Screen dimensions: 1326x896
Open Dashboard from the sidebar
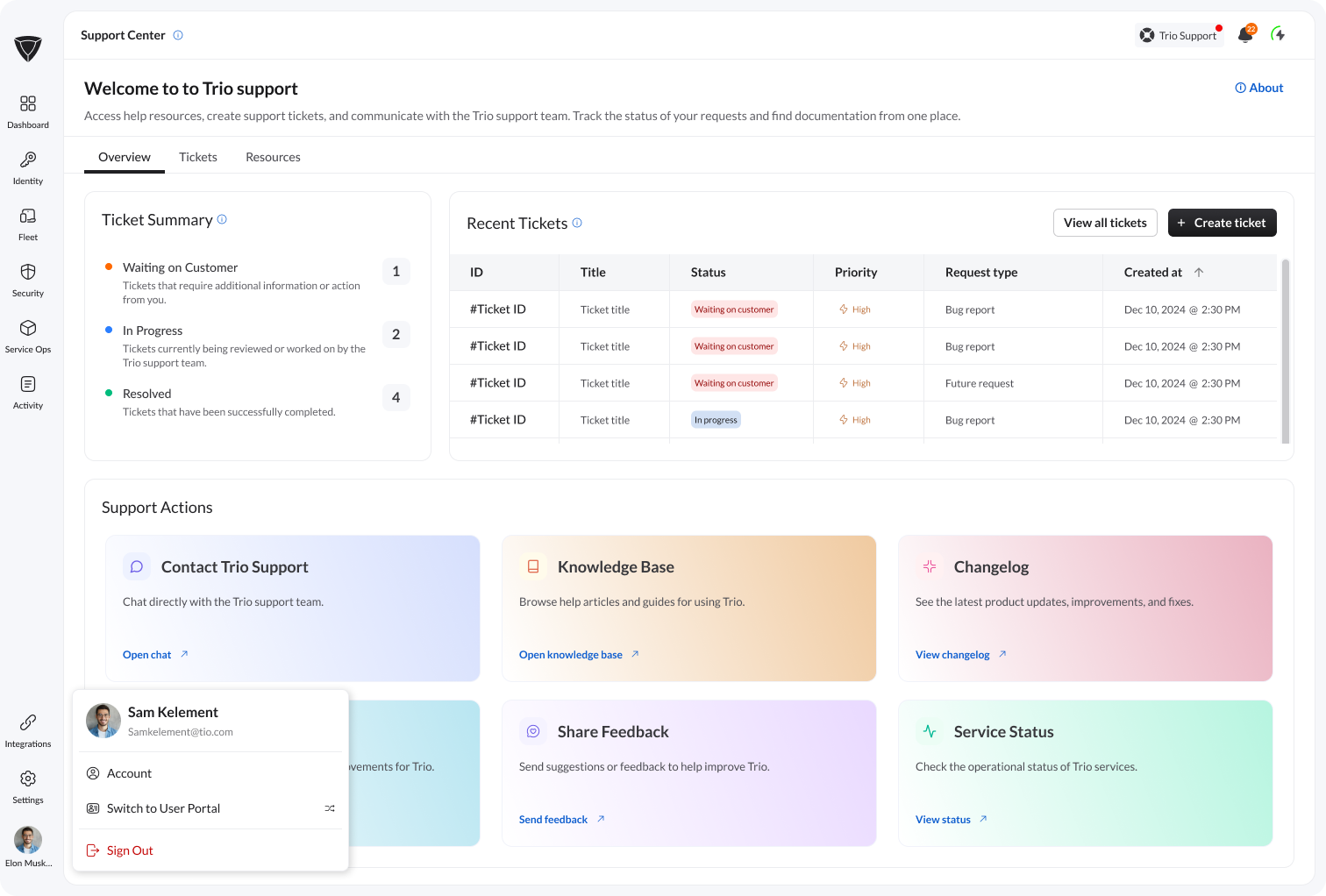pyautogui.click(x=28, y=111)
